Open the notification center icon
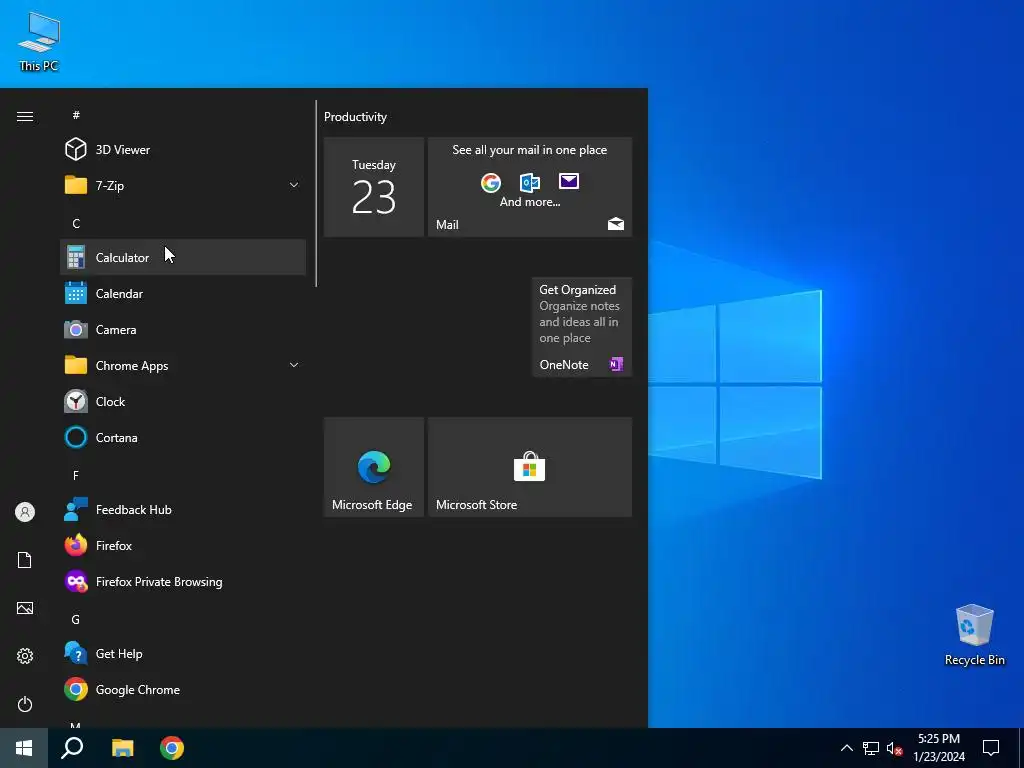The image size is (1024, 768). click(x=991, y=748)
